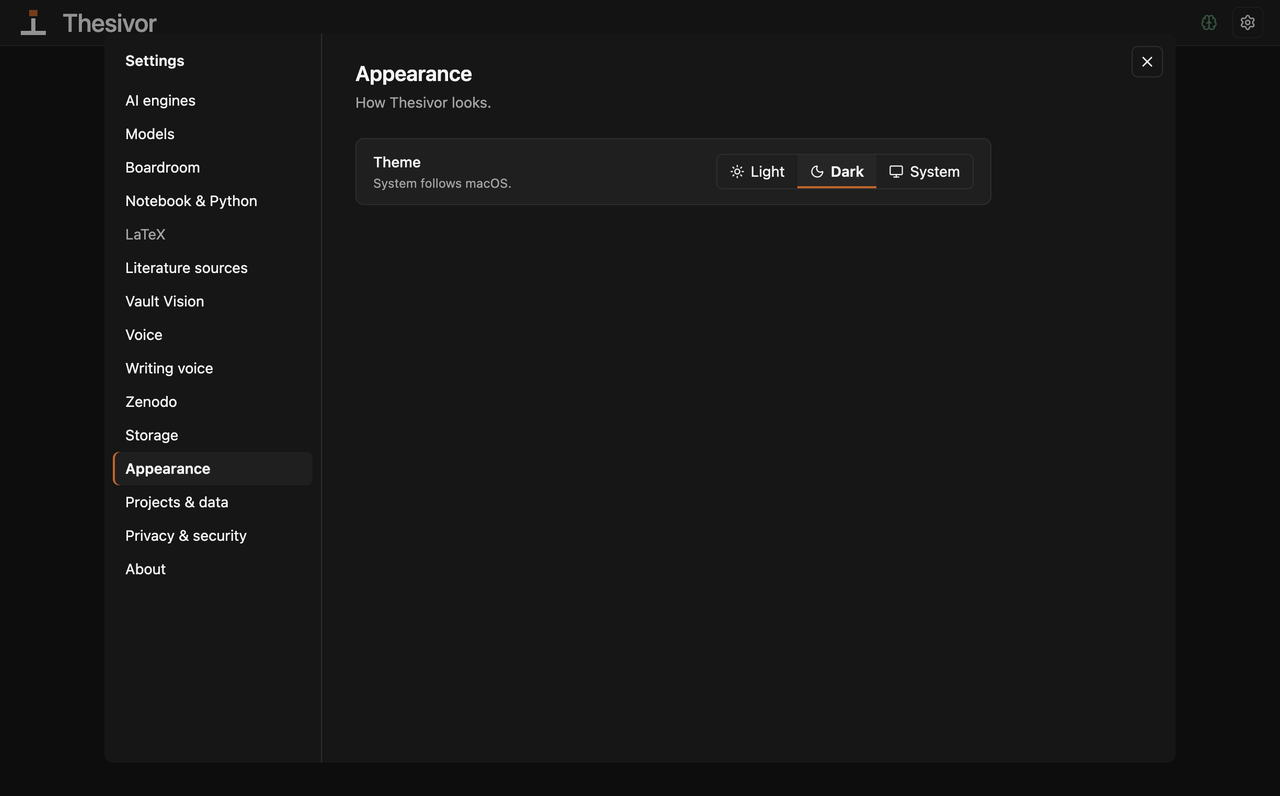Screen dimensions: 1280x796
Task: Open Projects & data settings
Action: (x=212, y=503)
